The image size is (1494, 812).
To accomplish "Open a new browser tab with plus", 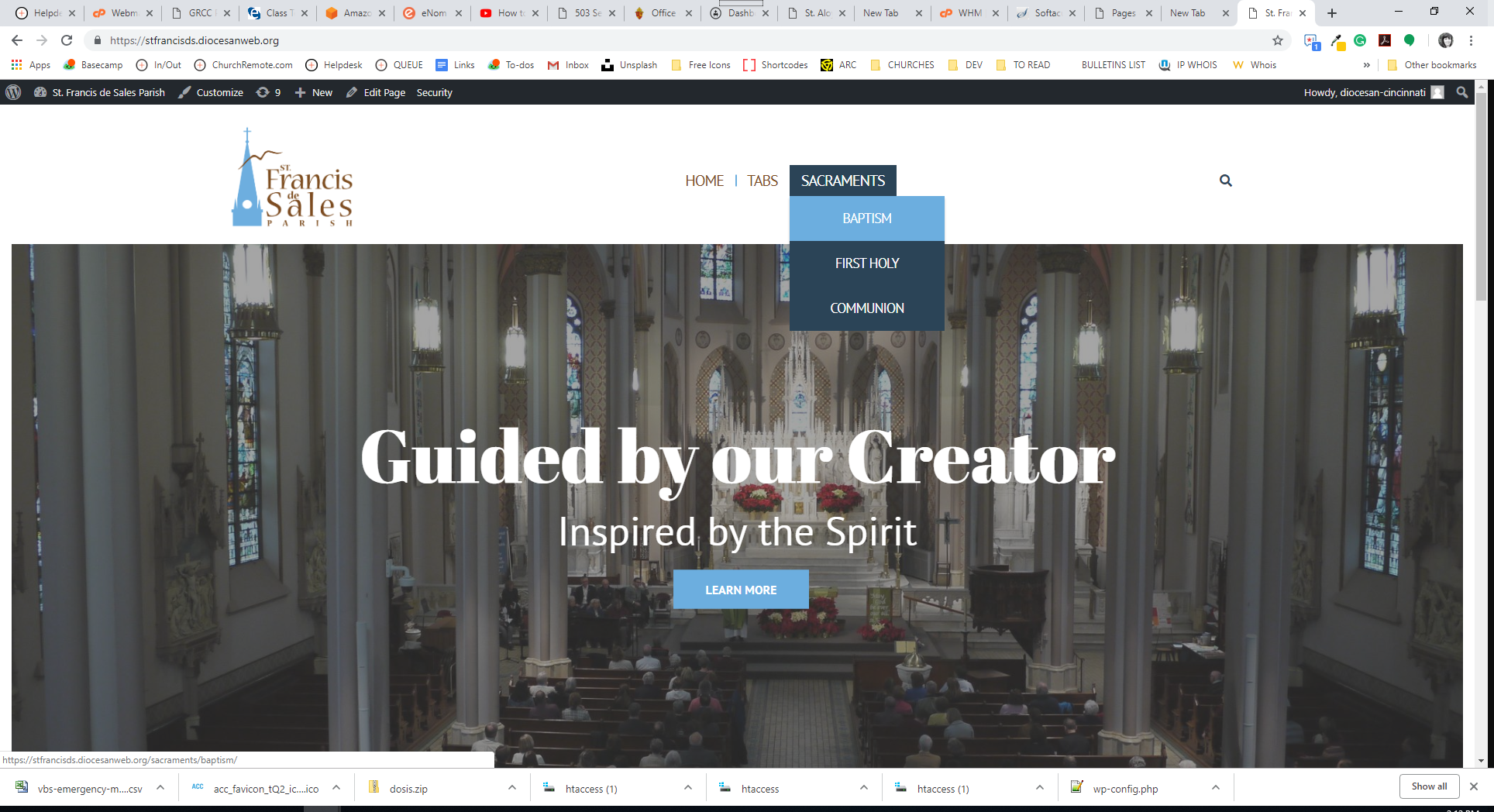I will (x=1332, y=13).
